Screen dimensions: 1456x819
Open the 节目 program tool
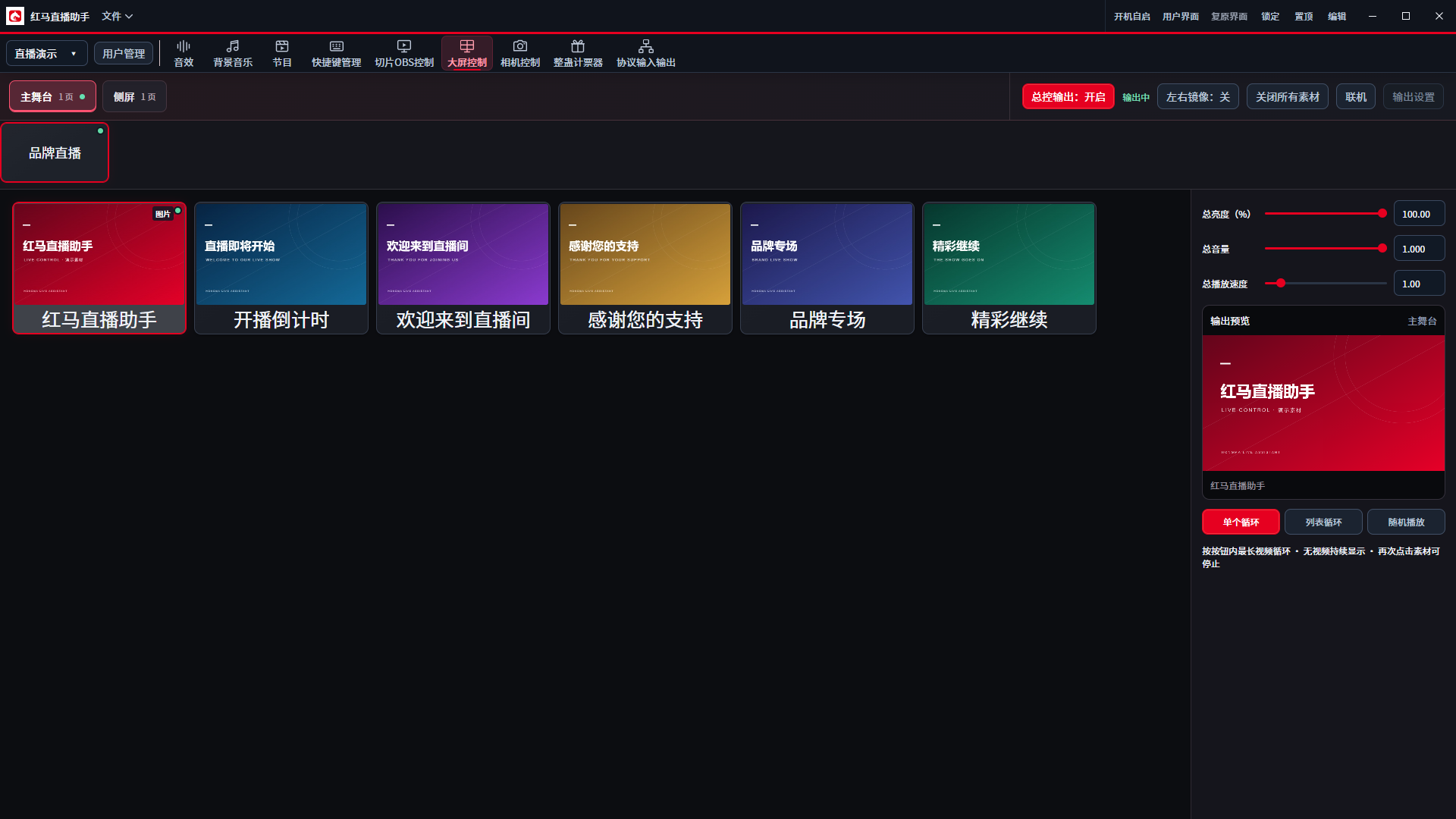point(282,54)
